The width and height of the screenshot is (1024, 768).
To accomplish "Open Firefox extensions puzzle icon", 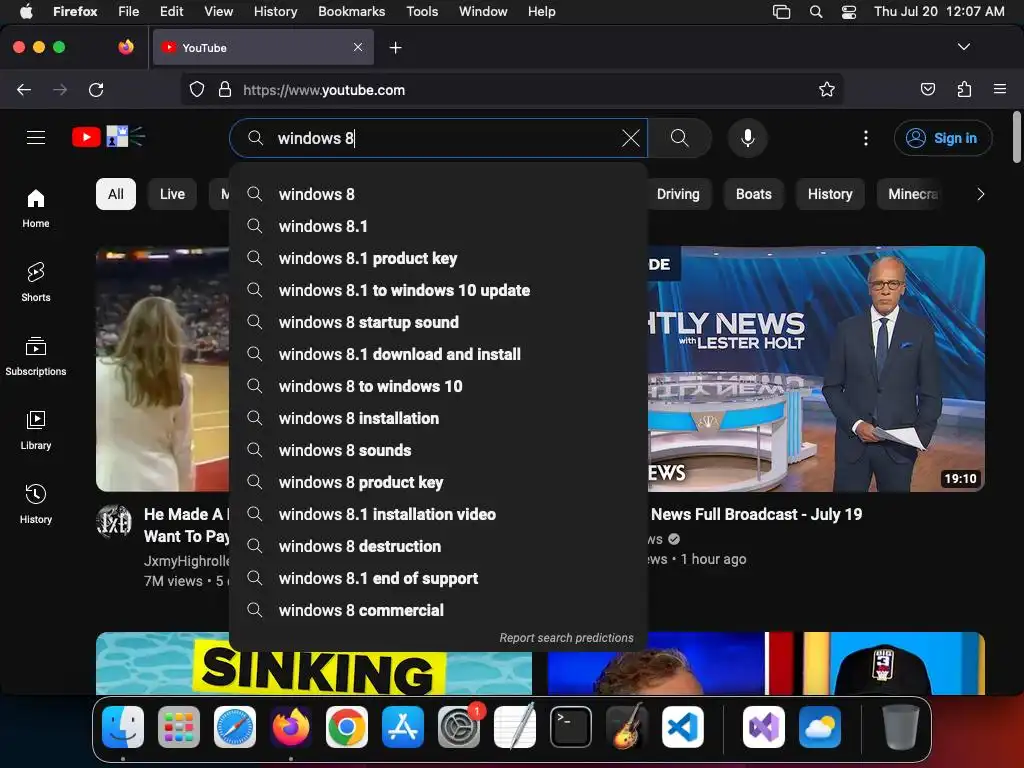I will click(964, 89).
